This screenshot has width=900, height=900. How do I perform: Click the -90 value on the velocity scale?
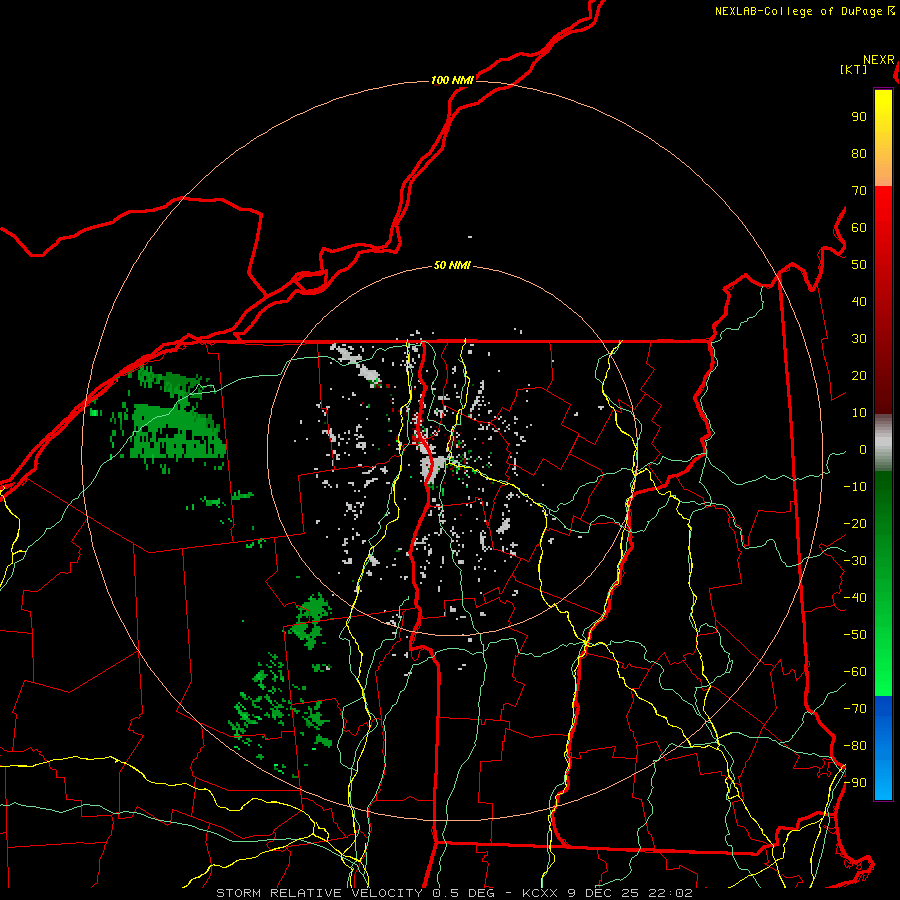(x=855, y=783)
